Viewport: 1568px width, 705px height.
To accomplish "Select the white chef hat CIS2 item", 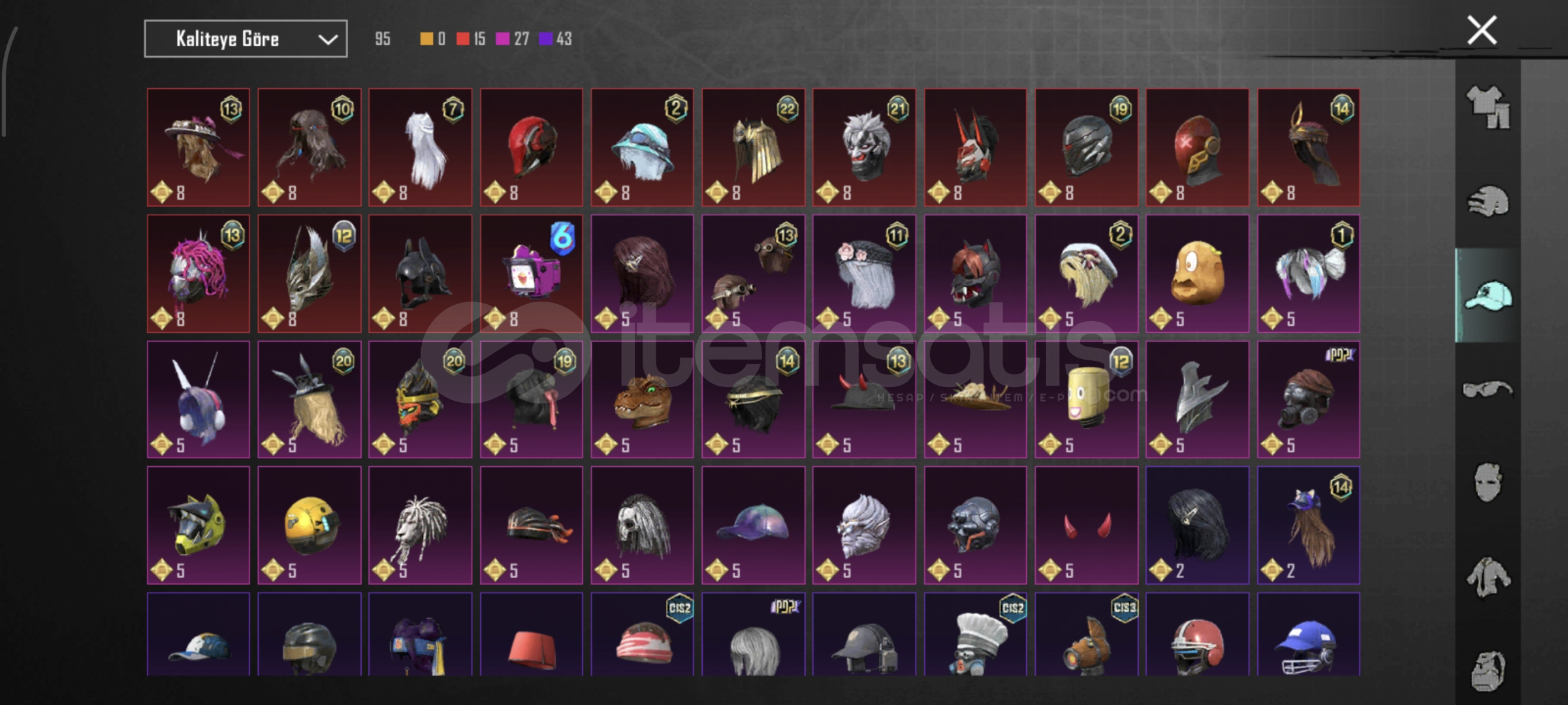I will tap(976, 634).
